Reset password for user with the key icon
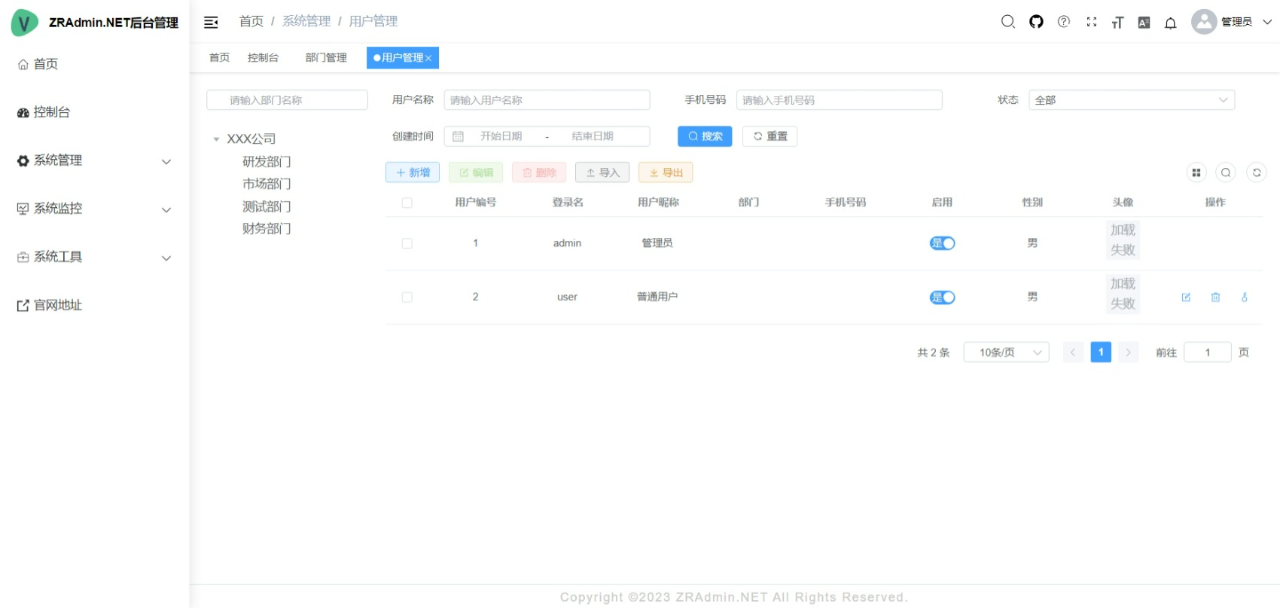 [x=1244, y=297]
